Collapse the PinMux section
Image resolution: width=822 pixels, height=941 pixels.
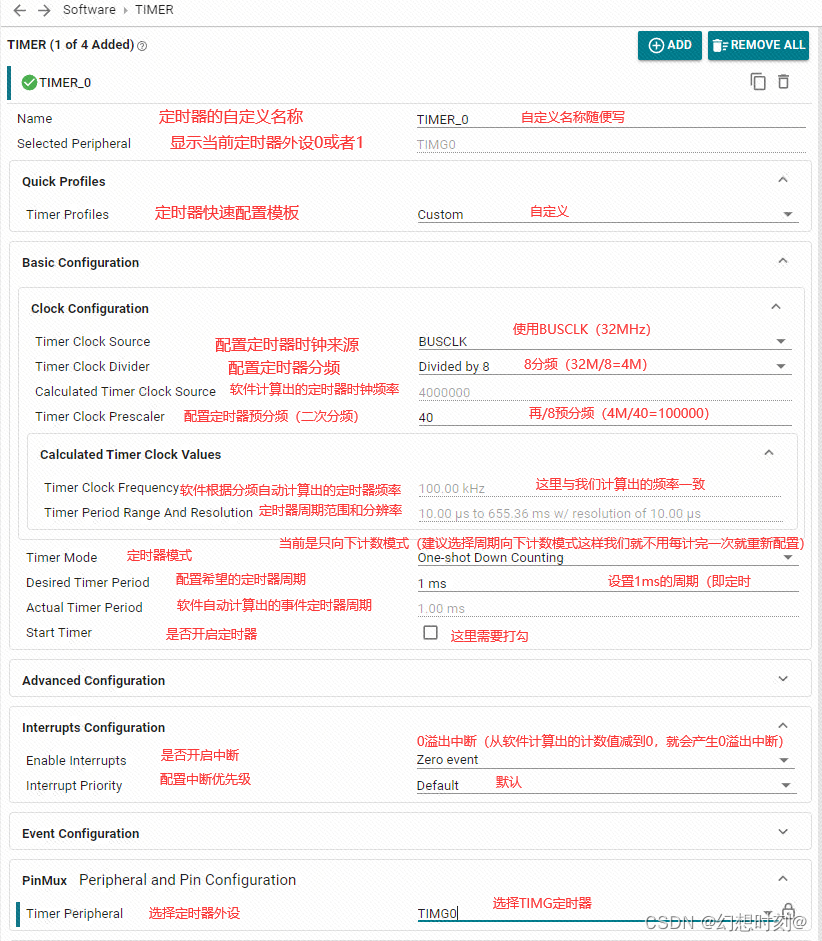point(782,879)
